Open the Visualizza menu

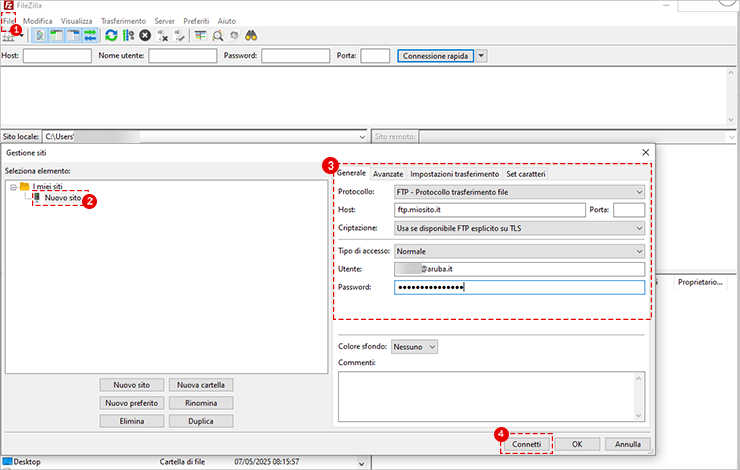(76, 21)
